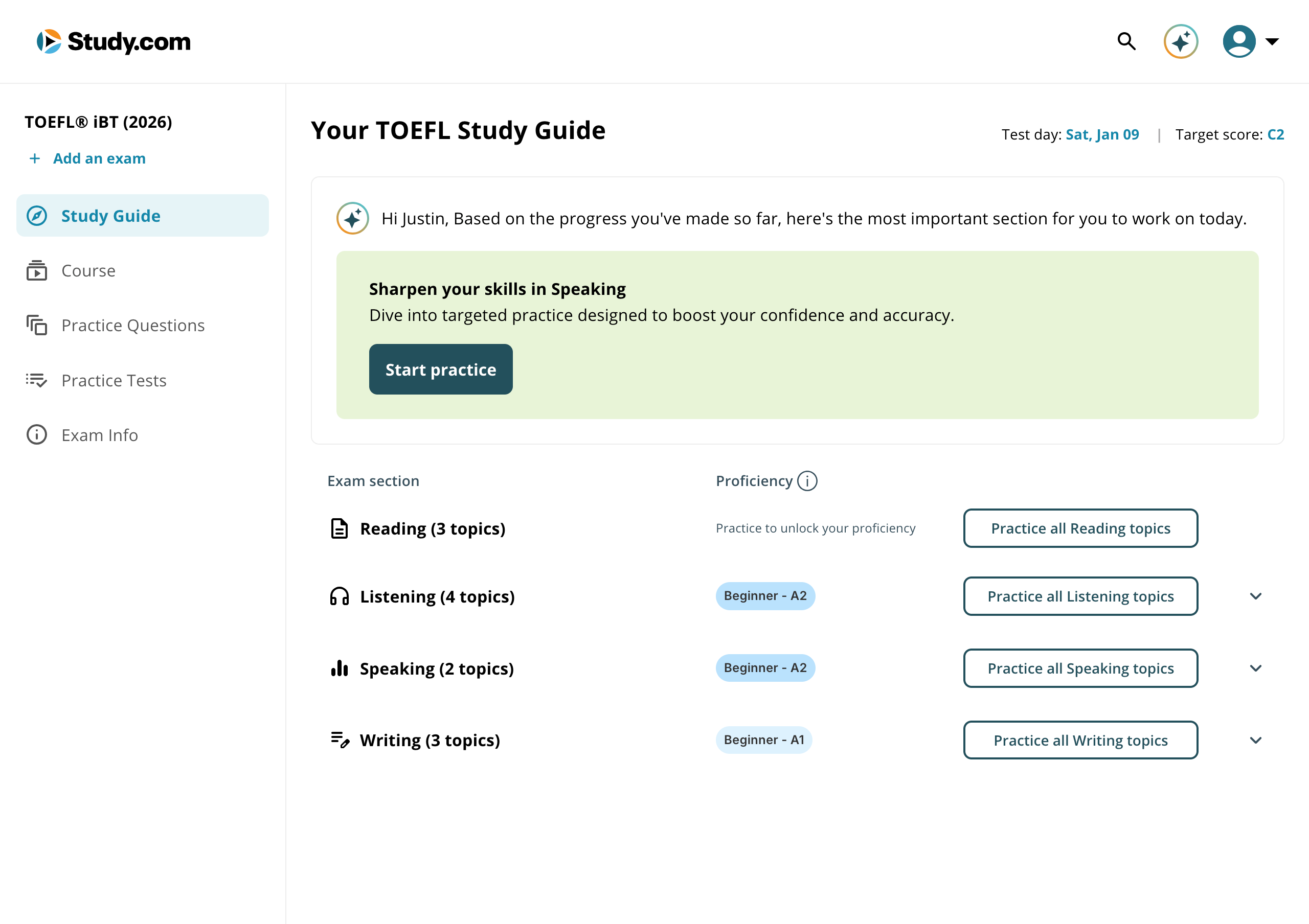Open the Add an exam link
This screenshot has width=1309, height=924.
pos(99,158)
